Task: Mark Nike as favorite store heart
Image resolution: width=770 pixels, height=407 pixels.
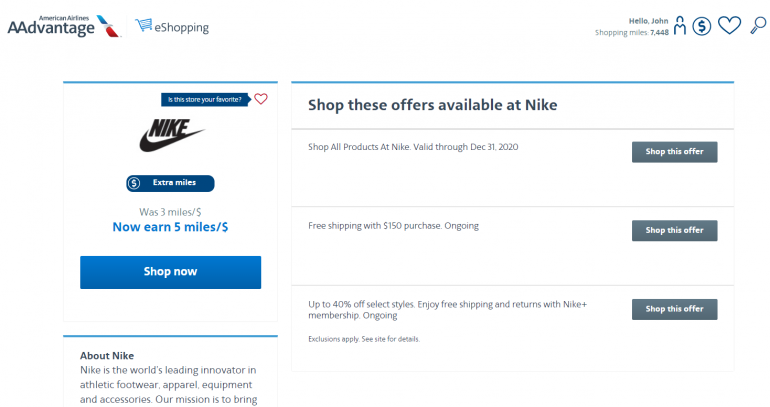Action: point(261,99)
